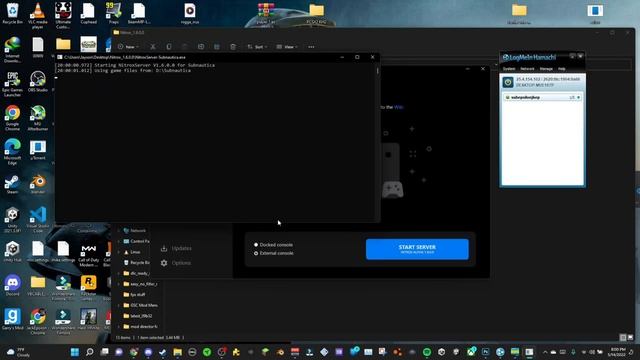Open the Discord desktop shortcut
640x360 pixels.
[x=12, y=285]
